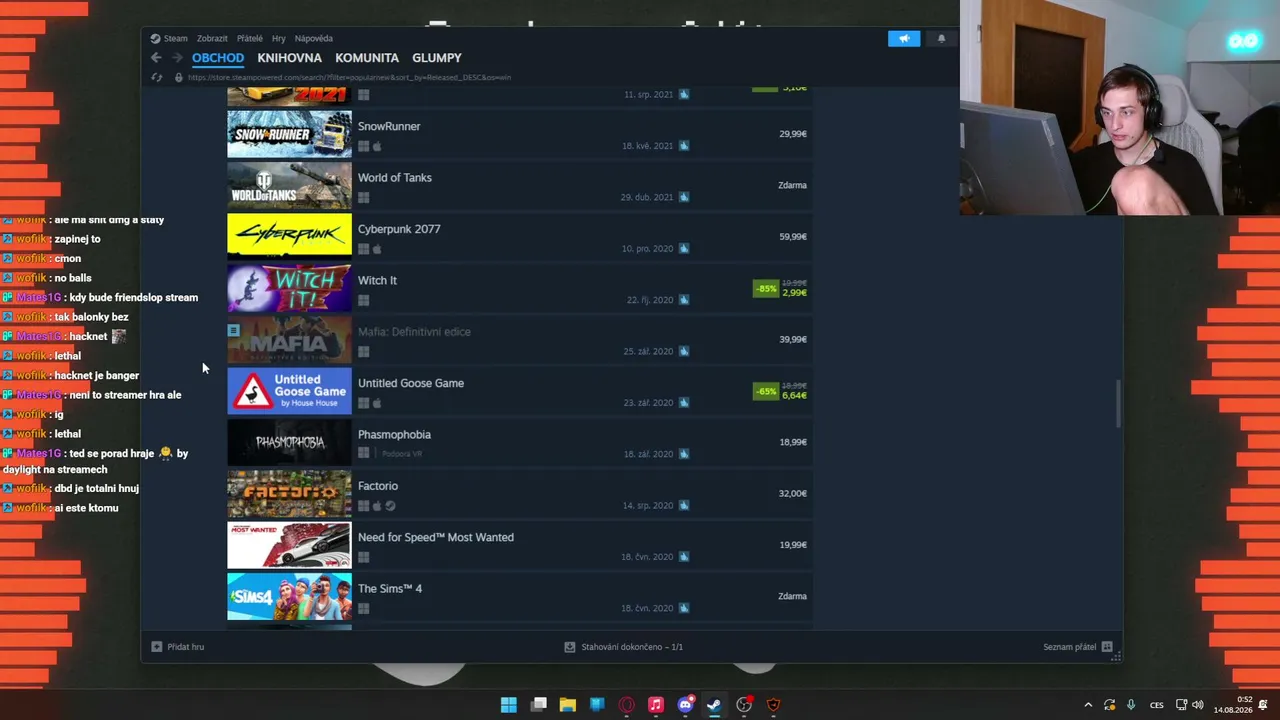This screenshot has height=720, width=1280.
Task: Show hidden system tray icons
Action: tap(1088, 705)
